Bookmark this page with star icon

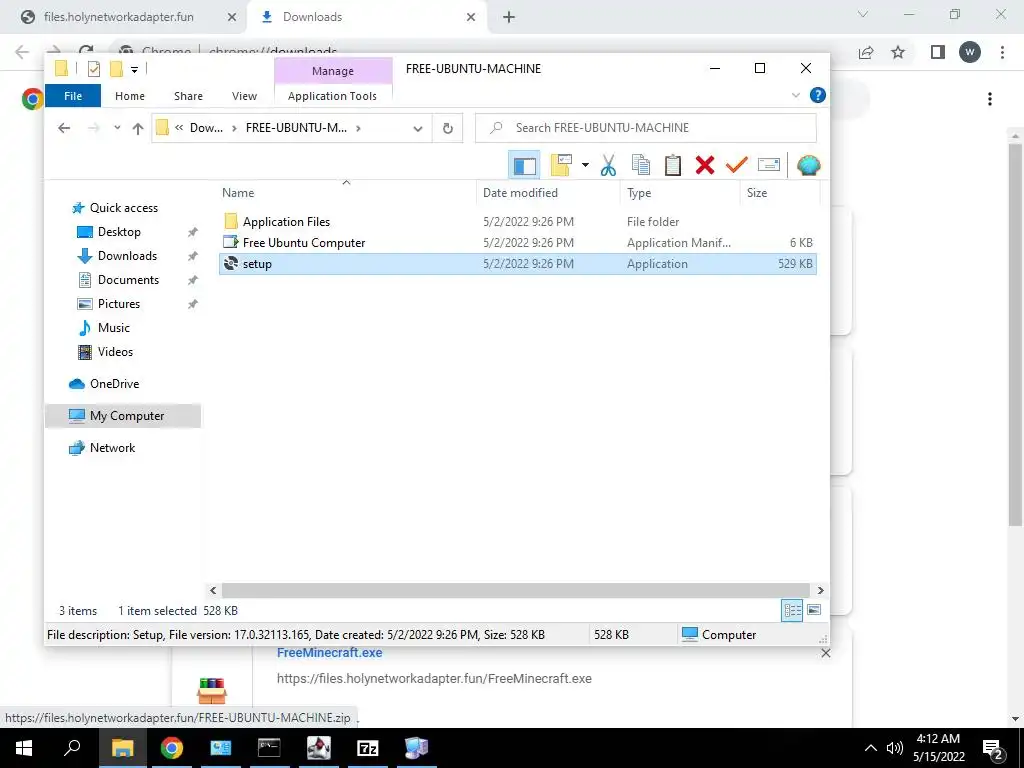coord(898,52)
